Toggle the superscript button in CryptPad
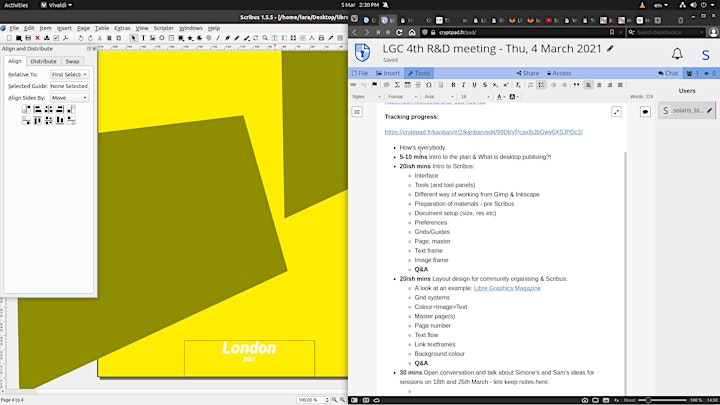The width and height of the screenshot is (720, 405). pos(506,85)
